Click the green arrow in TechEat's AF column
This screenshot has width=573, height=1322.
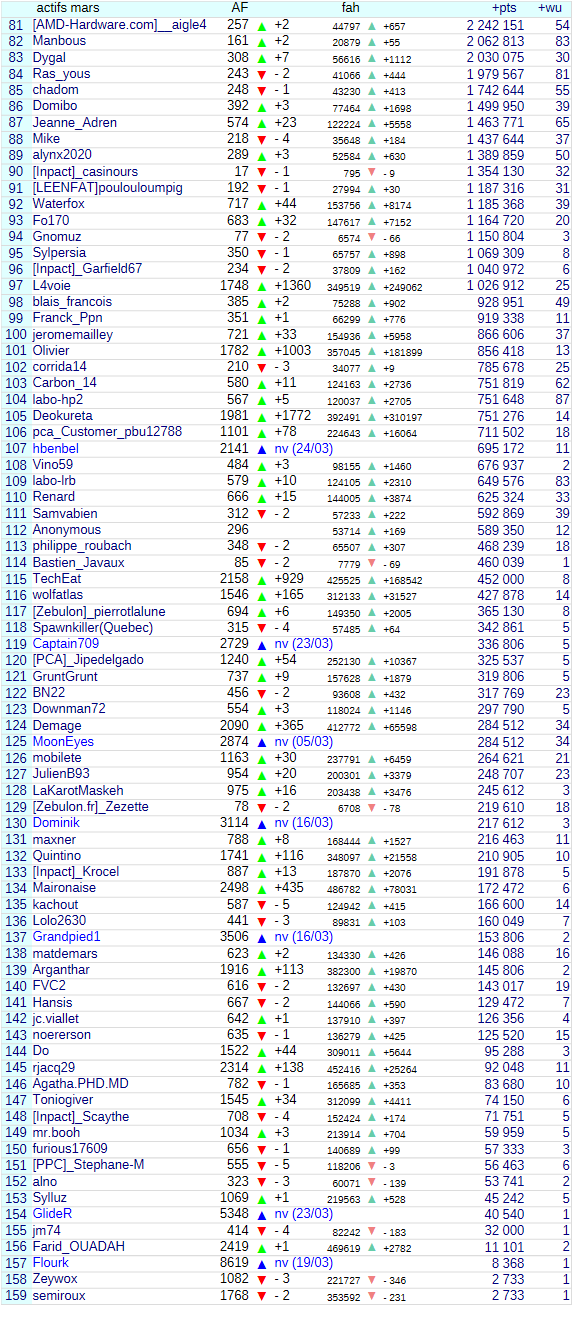pos(262,580)
